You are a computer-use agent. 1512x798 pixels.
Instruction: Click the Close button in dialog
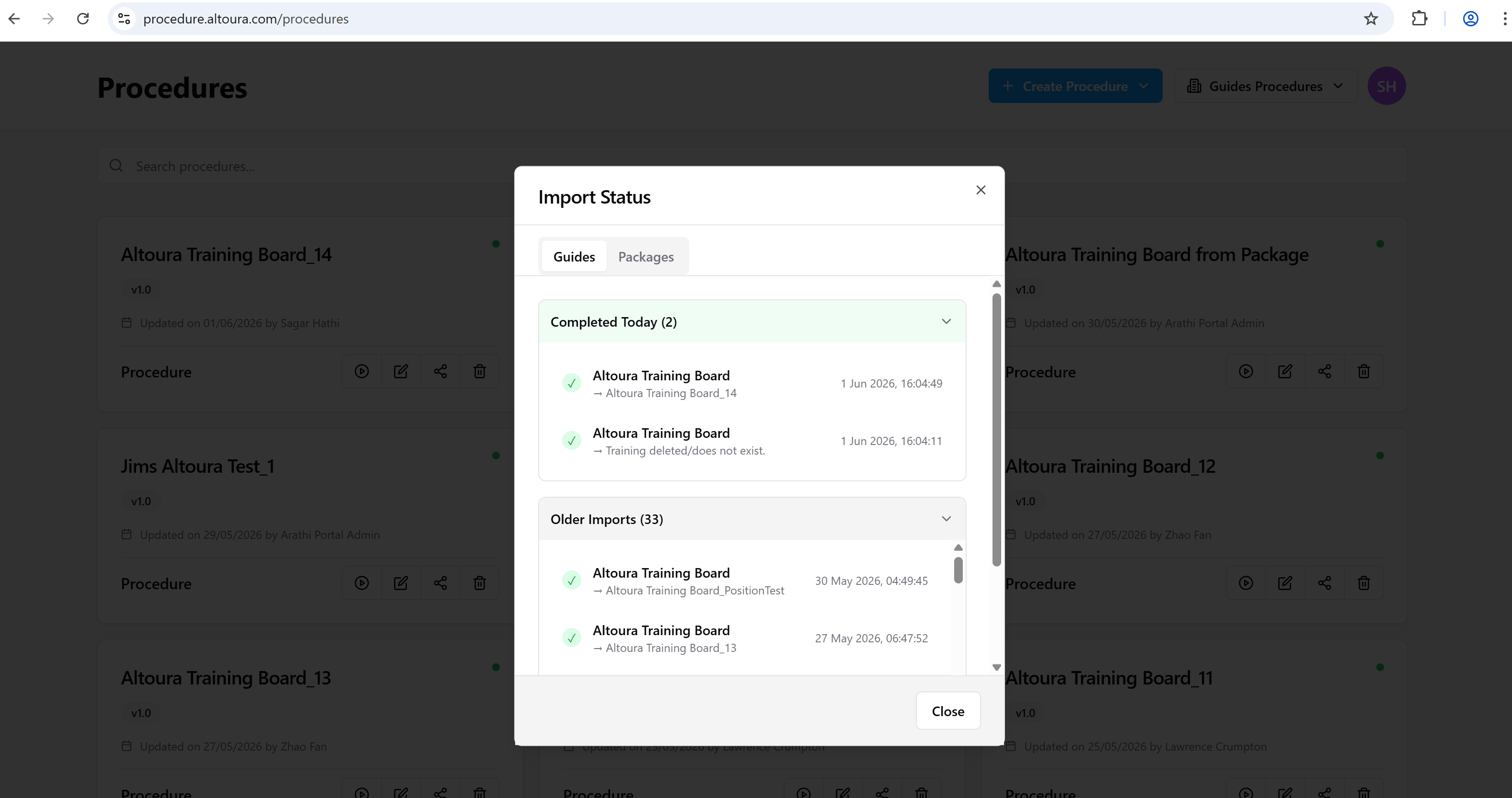[948, 711]
